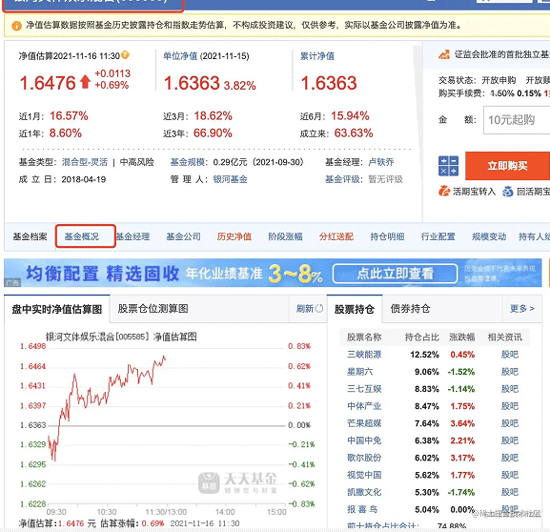Switch to 股票持仓 tab
The height and width of the screenshot is (532, 550).
tap(355, 309)
